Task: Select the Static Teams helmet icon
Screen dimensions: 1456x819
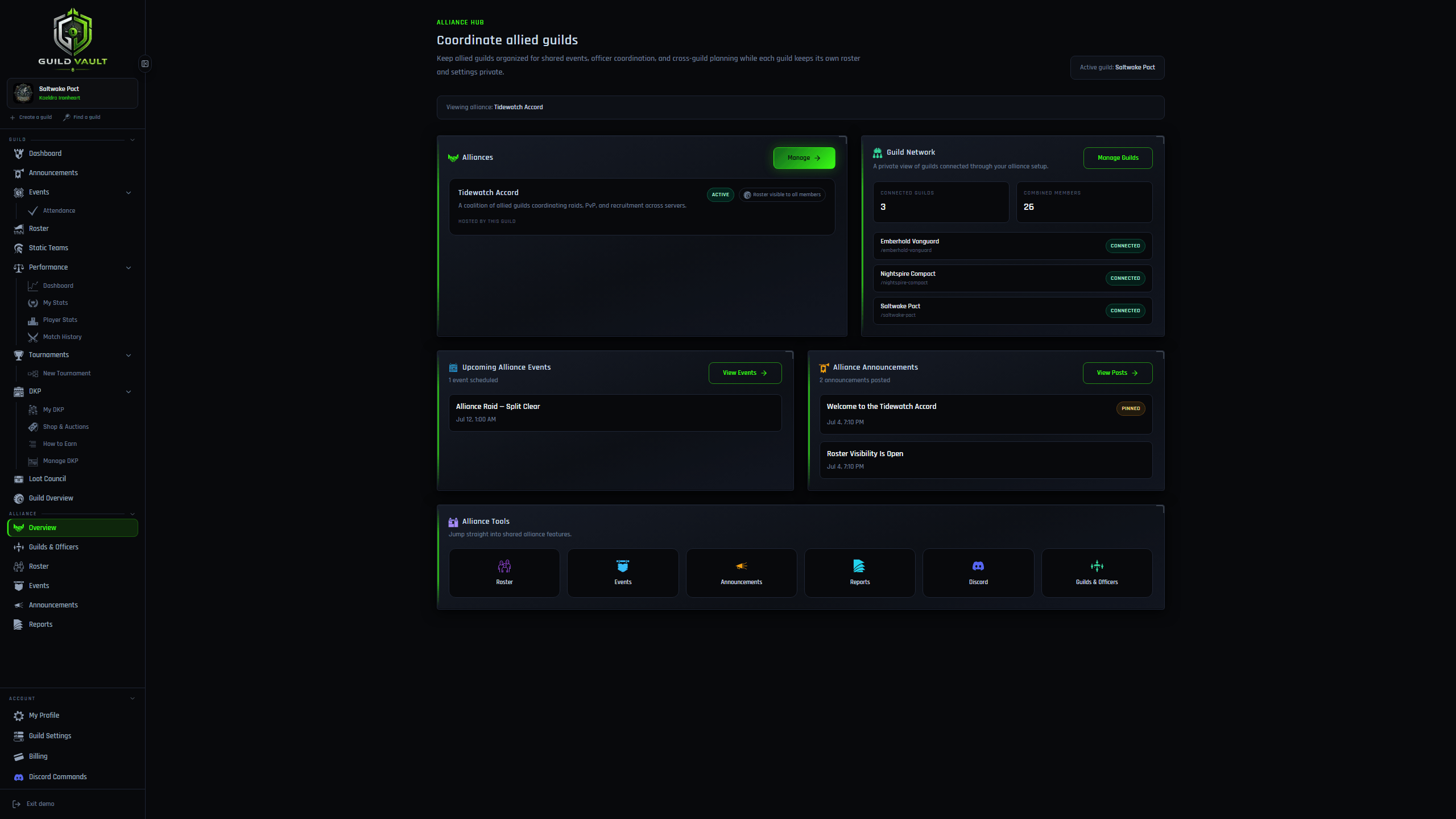Action: click(x=19, y=248)
